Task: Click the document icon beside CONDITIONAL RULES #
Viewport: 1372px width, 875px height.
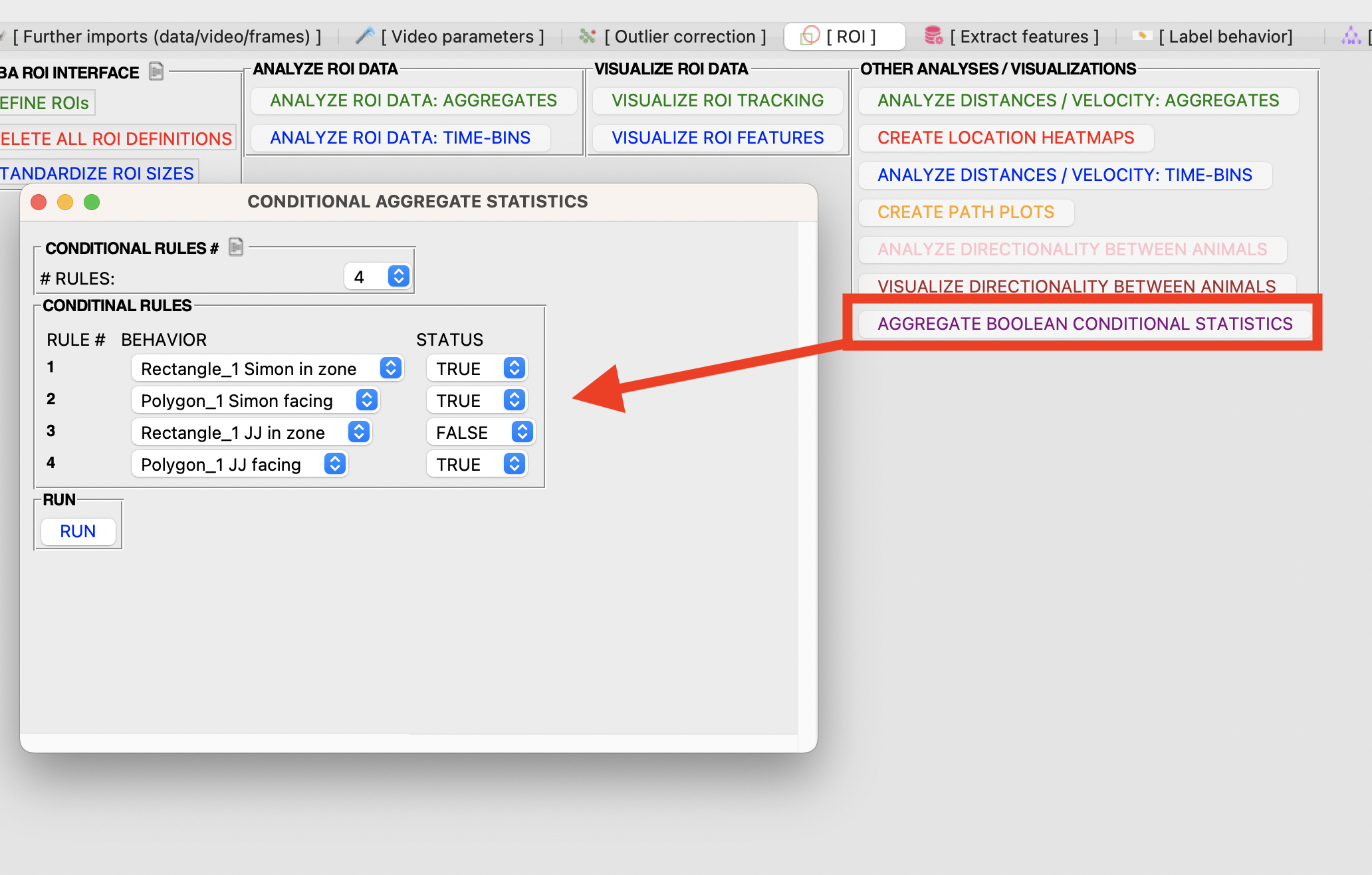Action: [x=236, y=247]
